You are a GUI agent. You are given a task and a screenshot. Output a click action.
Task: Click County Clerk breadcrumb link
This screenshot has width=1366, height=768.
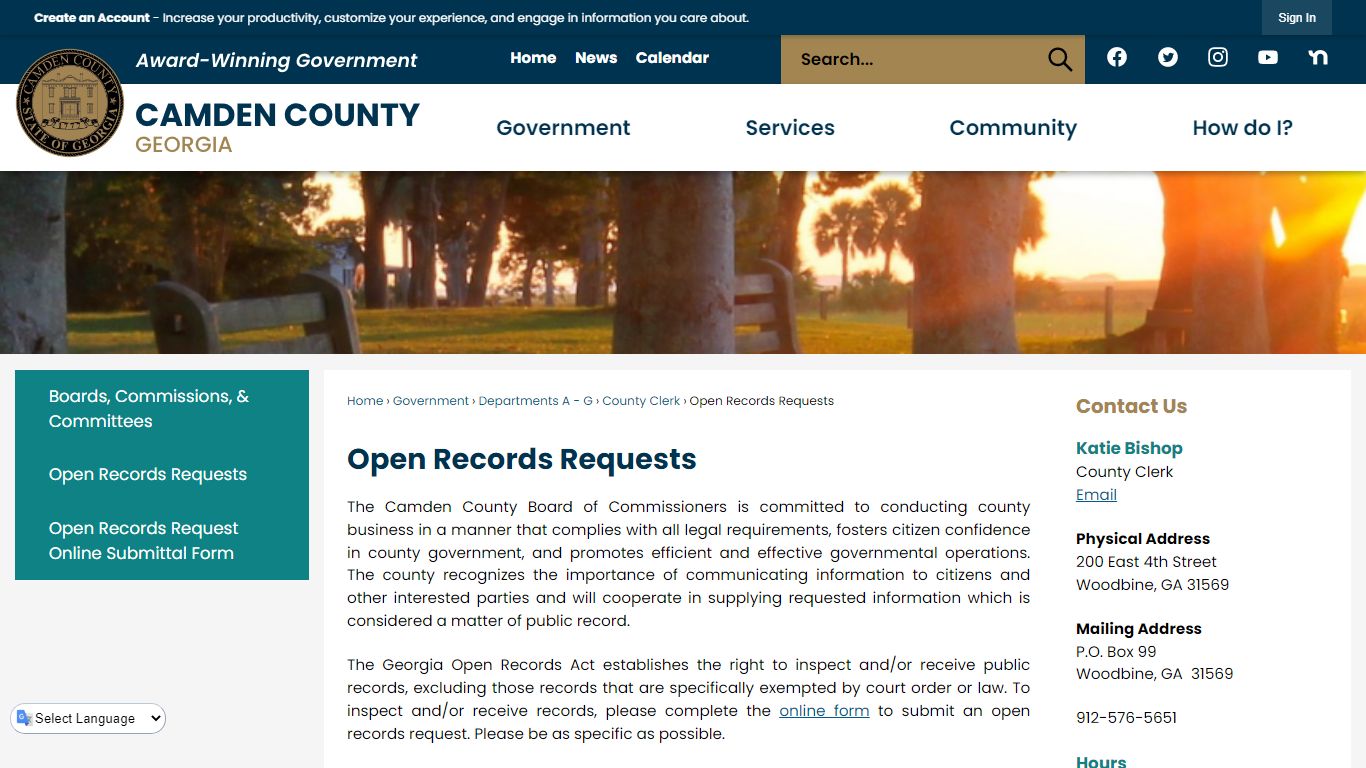pos(641,401)
